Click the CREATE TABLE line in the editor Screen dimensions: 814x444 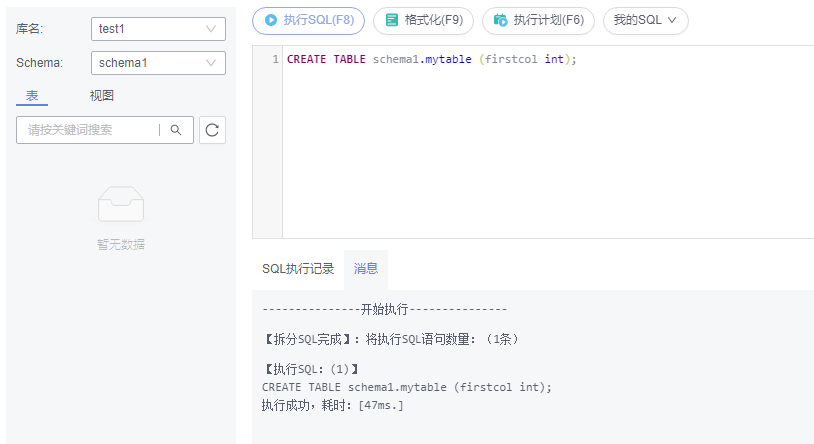[x=432, y=59]
